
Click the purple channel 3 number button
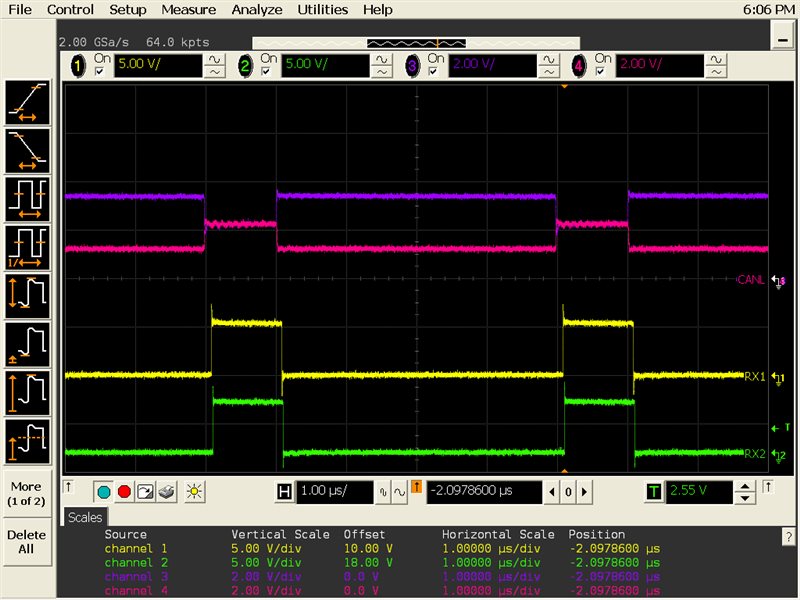coord(412,66)
